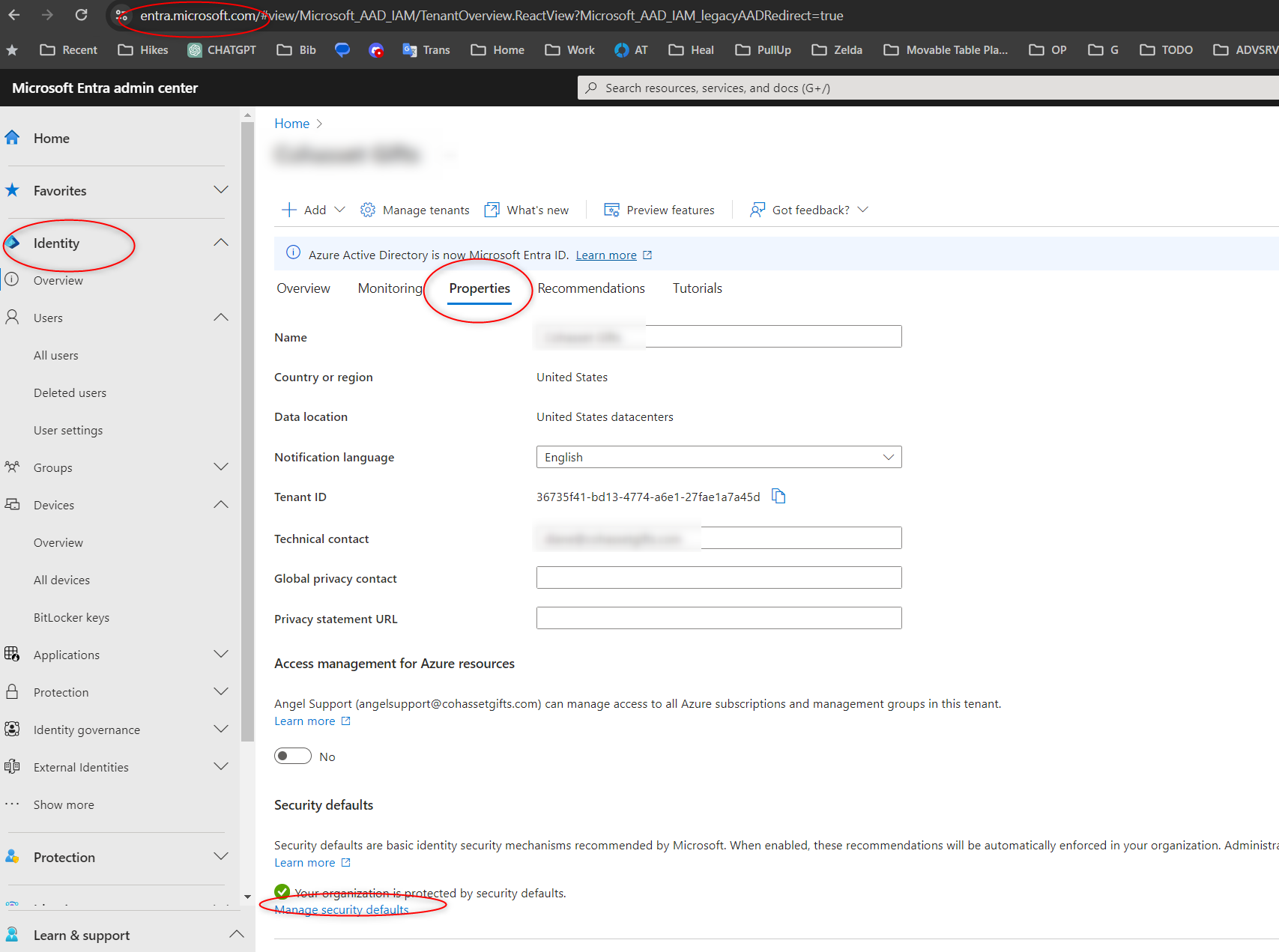Expand the Applications sidebar section
1279x952 pixels.
point(220,655)
